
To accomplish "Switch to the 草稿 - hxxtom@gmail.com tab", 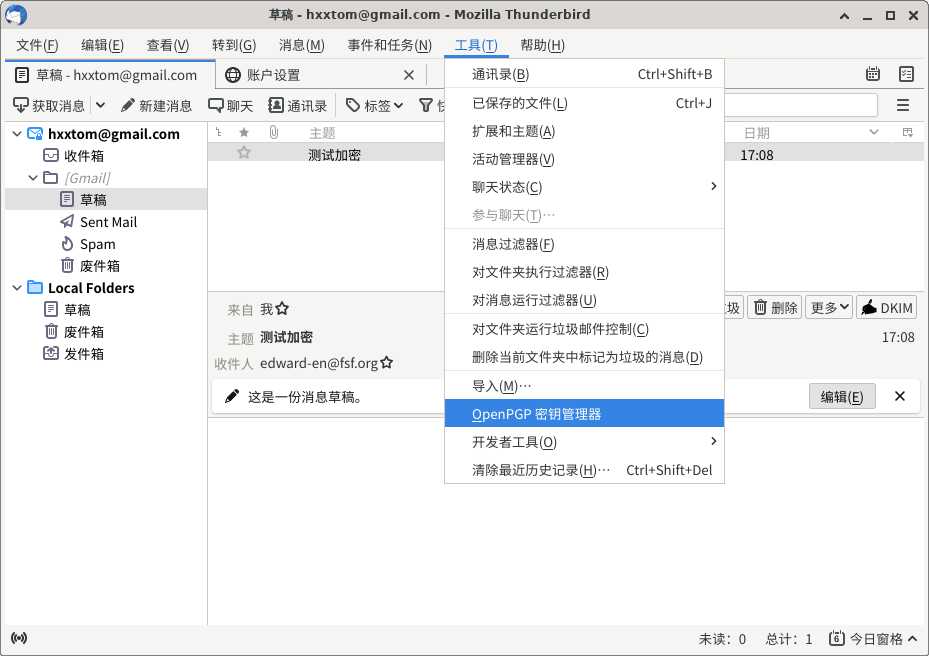I will [110, 75].
